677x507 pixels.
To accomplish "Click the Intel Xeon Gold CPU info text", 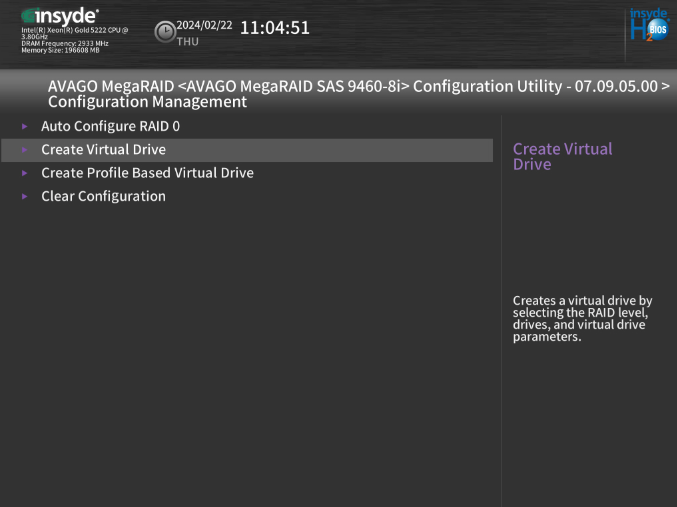I will 75,33.
